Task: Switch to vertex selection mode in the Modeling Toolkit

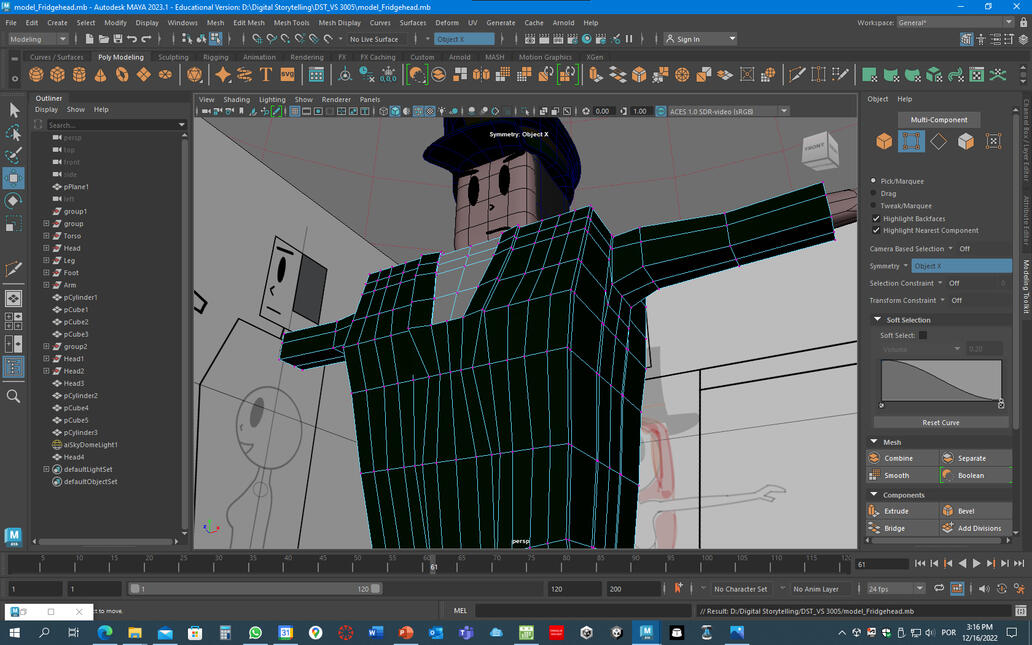Action: pyautogui.click(x=911, y=140)
